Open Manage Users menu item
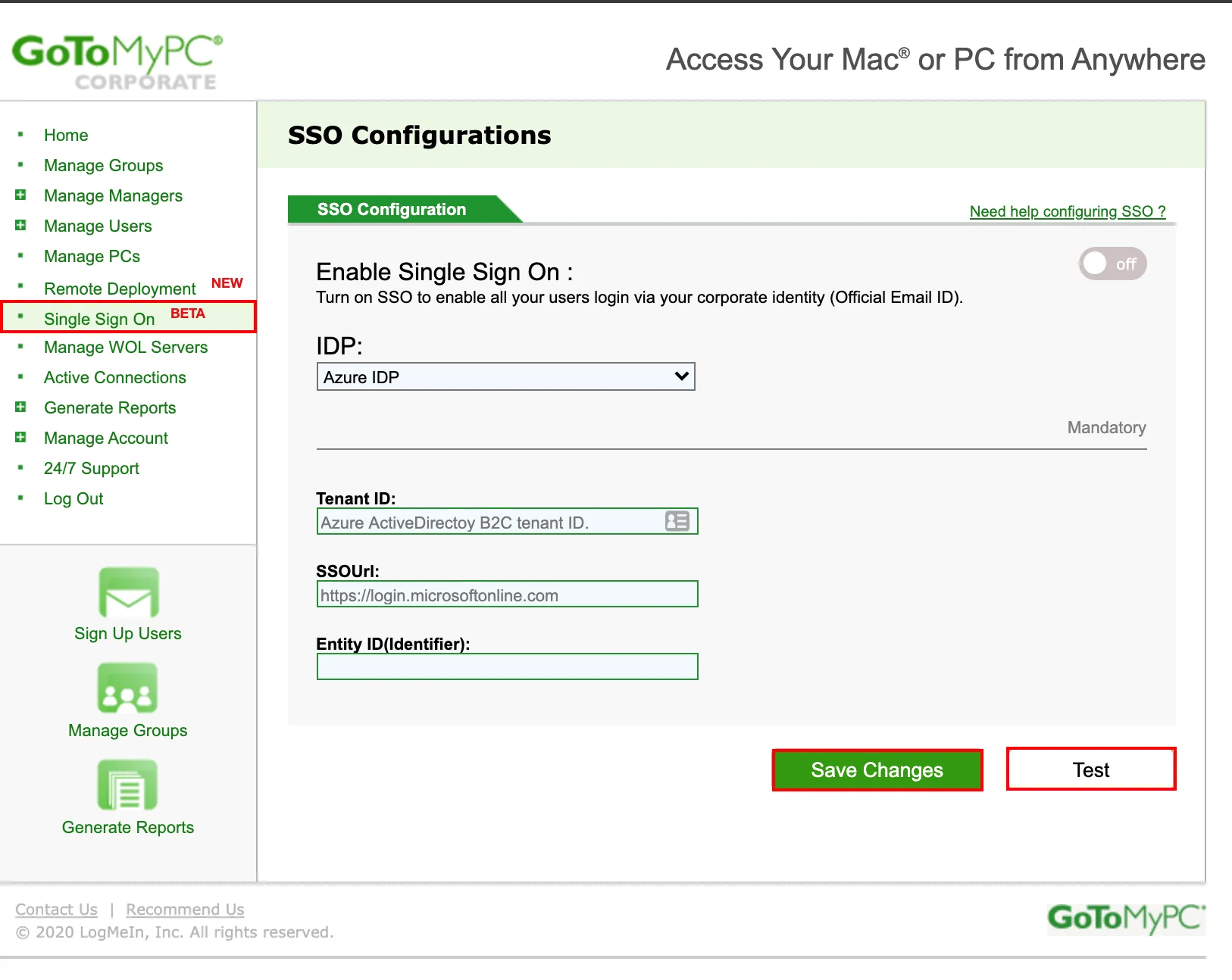The width and height of the screenshot is (1232, 980). point(98,226)
